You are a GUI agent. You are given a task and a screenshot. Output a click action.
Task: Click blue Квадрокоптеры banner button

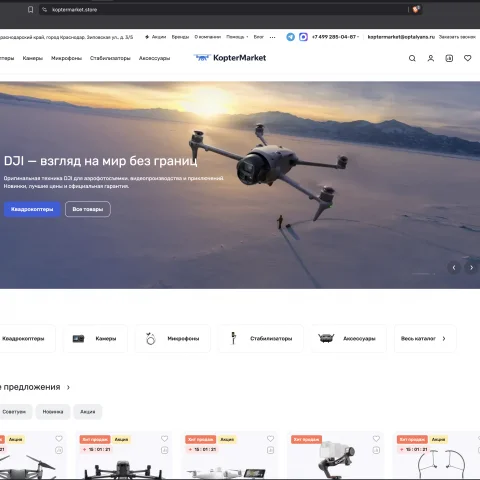(x=32, y=209)
